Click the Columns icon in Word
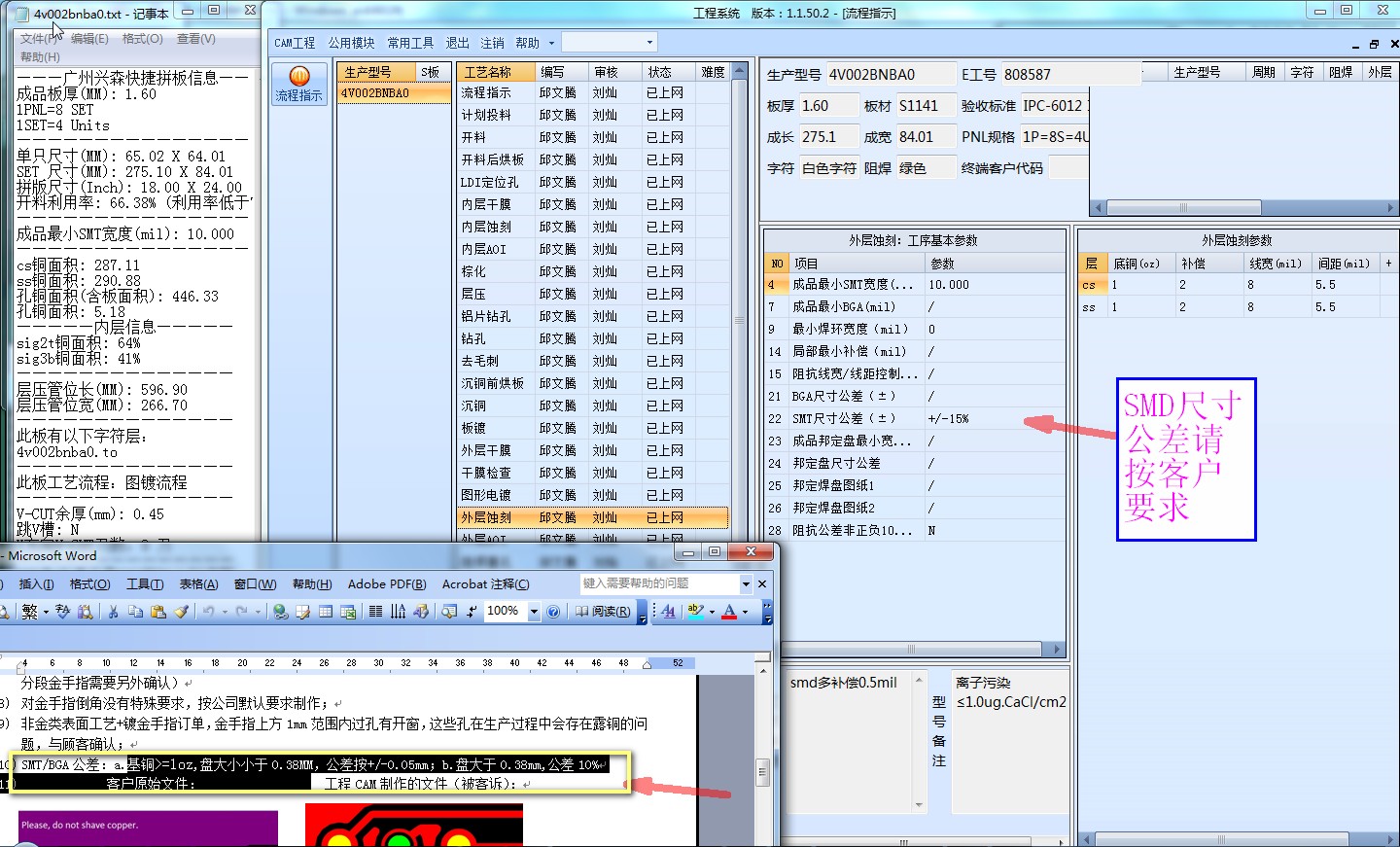 (x=375, y=612)
